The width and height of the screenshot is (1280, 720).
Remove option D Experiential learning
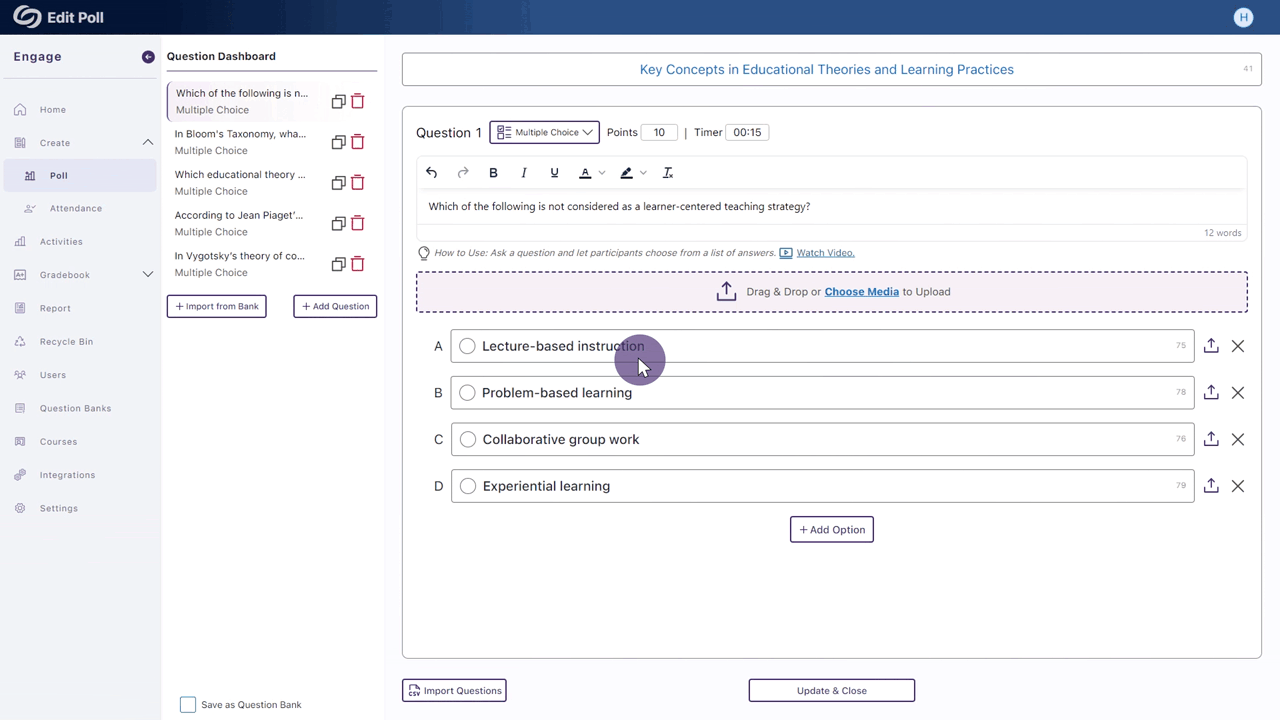[x=1238, y=486]
